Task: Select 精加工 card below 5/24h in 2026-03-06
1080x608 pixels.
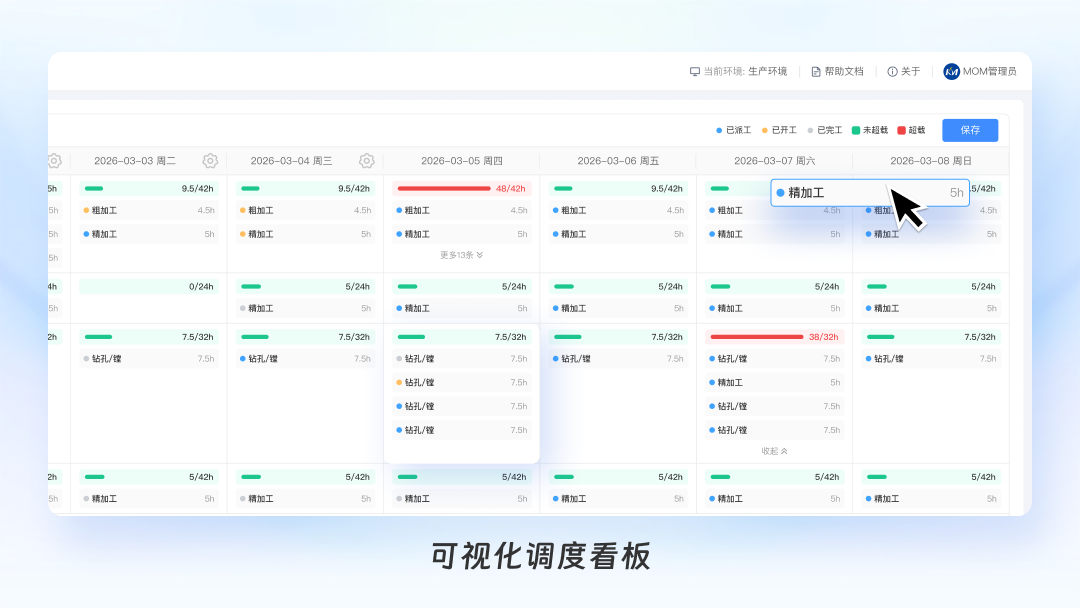Action: pyautogui.click(x=618, y=308)
